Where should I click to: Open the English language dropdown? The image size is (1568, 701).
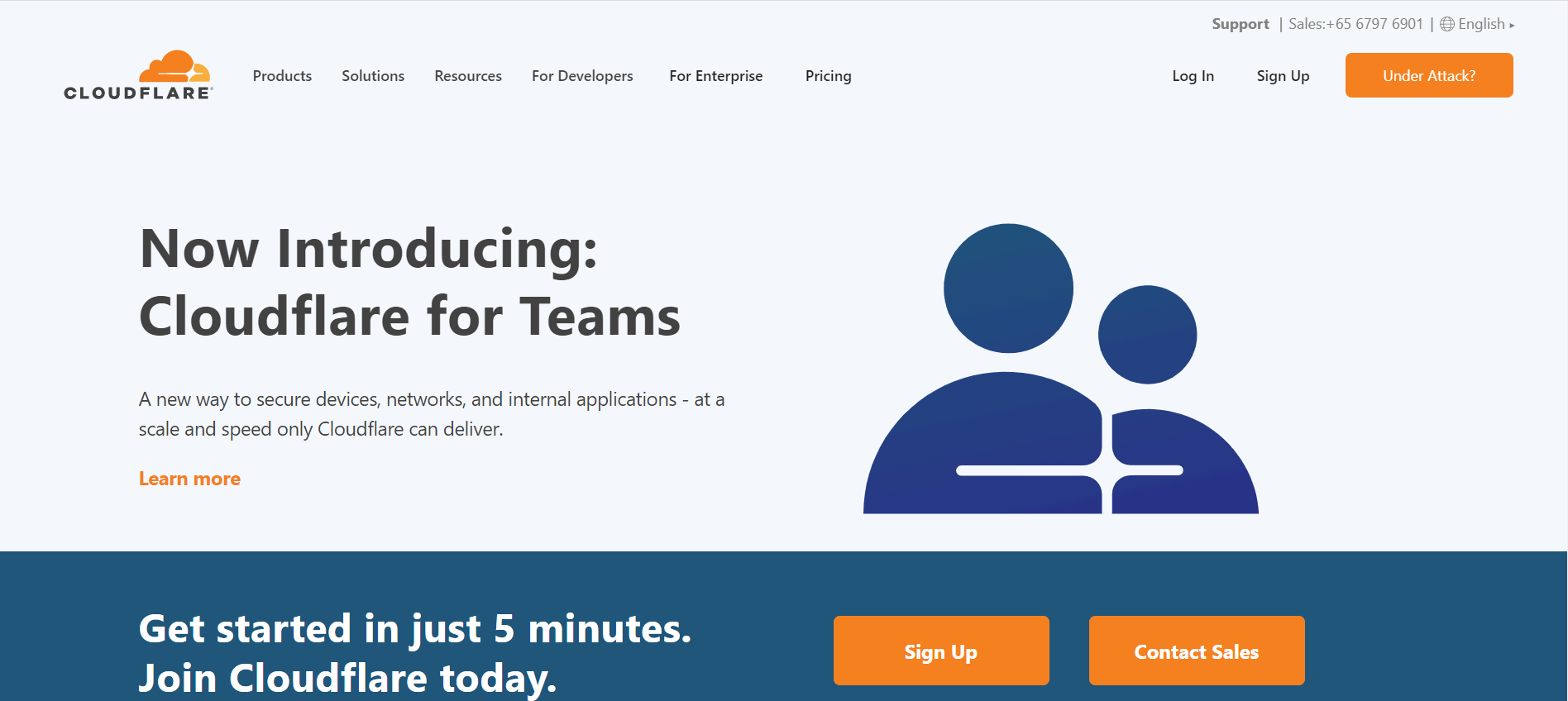pyautogui.click(x=1486, y=24)
